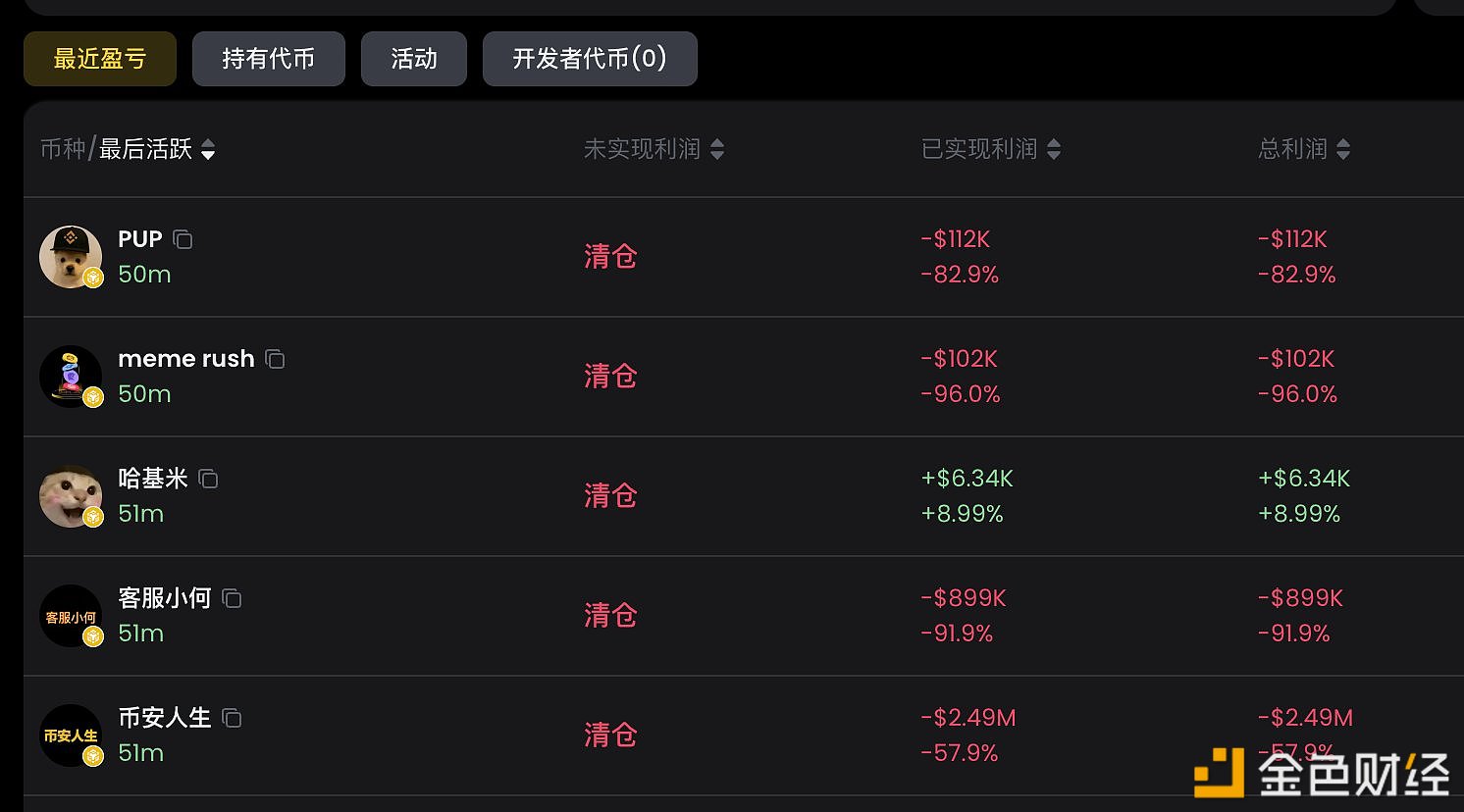Select the 最近盈亏 tab
This screenshot has width=1464, height=812.
click(99, 59)
